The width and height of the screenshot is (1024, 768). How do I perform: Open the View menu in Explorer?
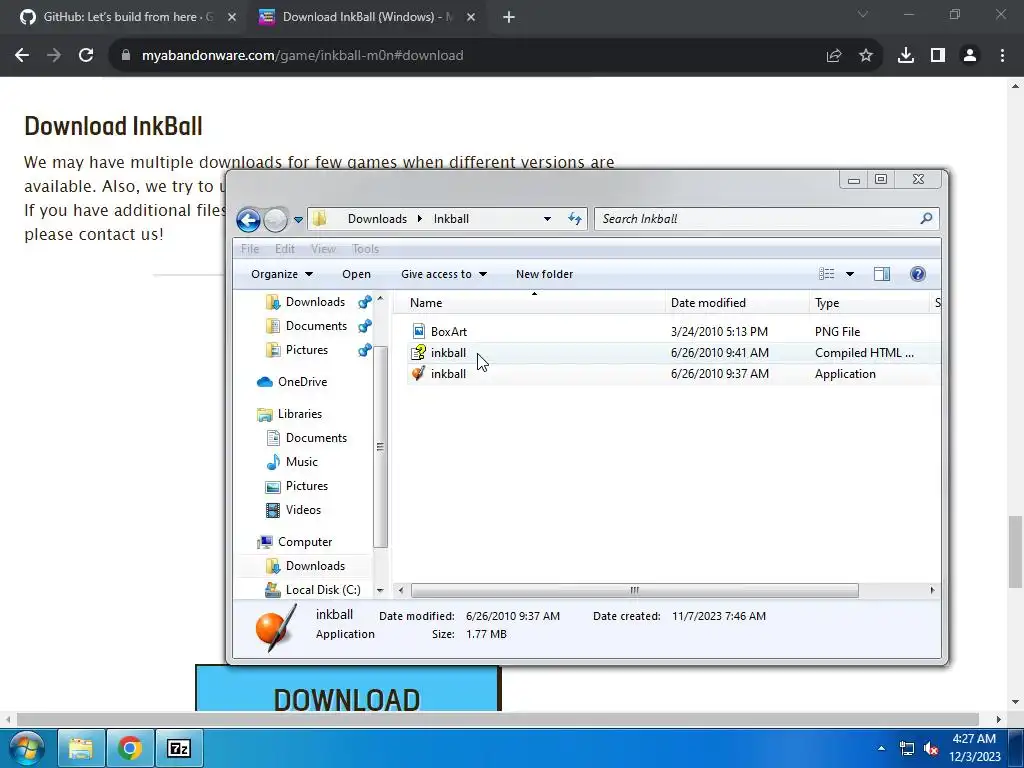pos(323,249)
